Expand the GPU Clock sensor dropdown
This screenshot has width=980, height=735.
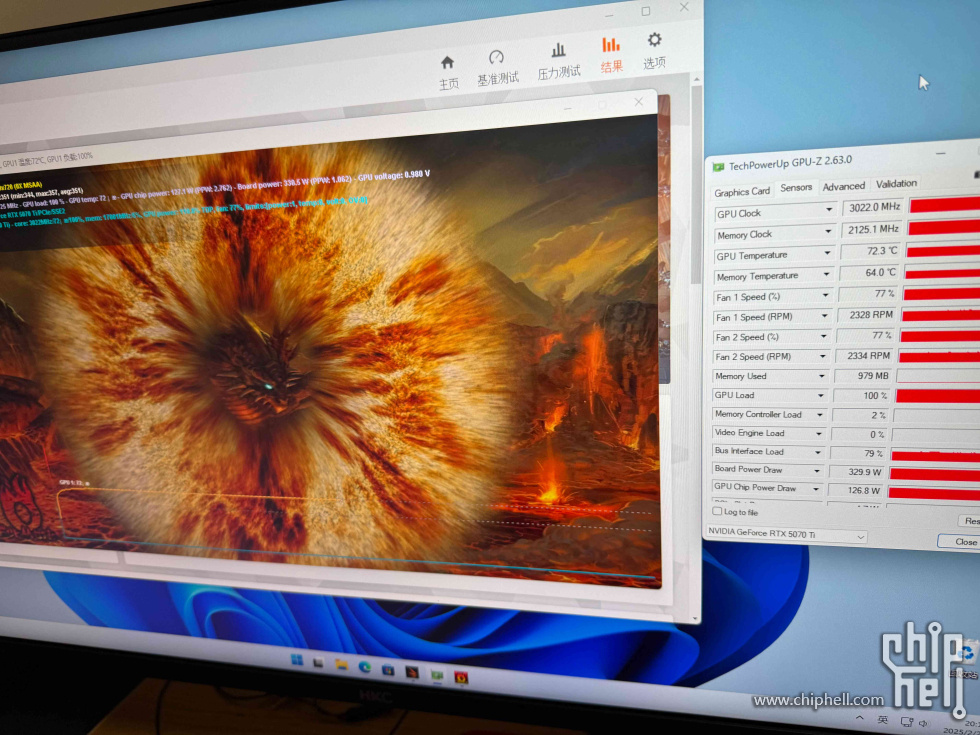(x=829, y=210)
